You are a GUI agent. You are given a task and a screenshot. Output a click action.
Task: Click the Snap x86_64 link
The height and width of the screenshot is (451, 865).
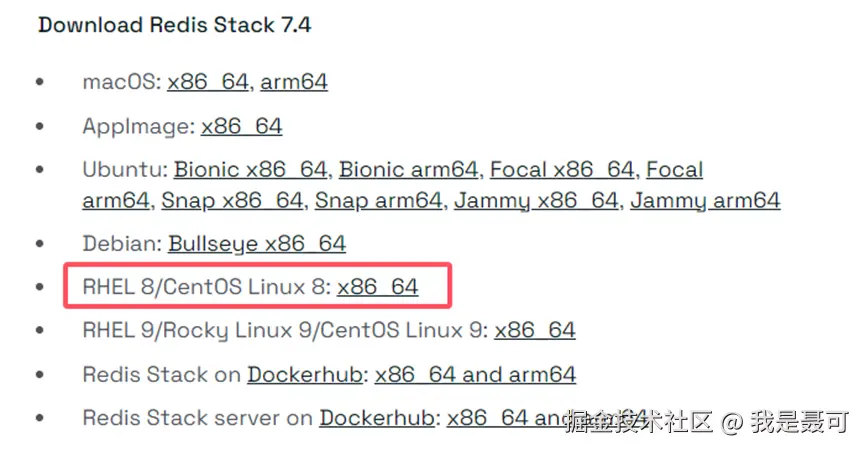(x=231, y=200)
